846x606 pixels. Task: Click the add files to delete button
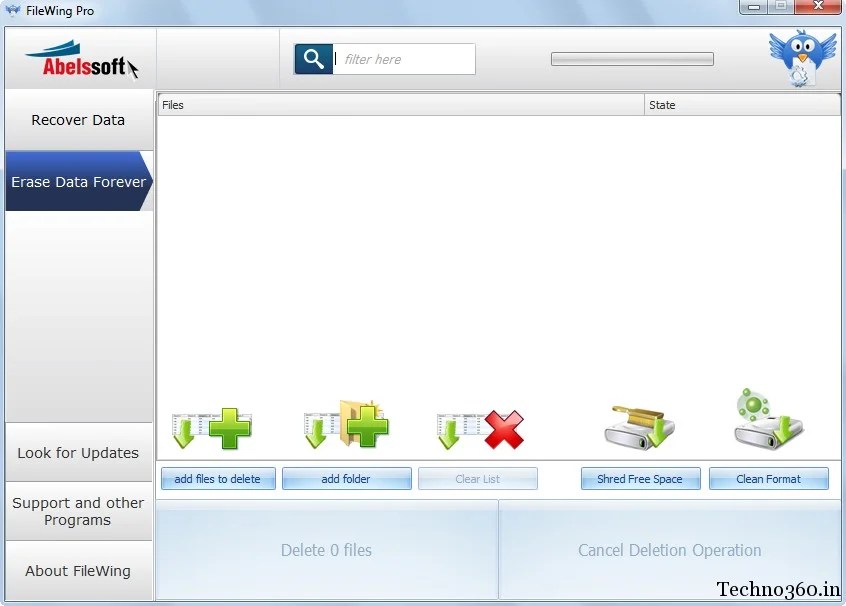(x=218, y=479)
